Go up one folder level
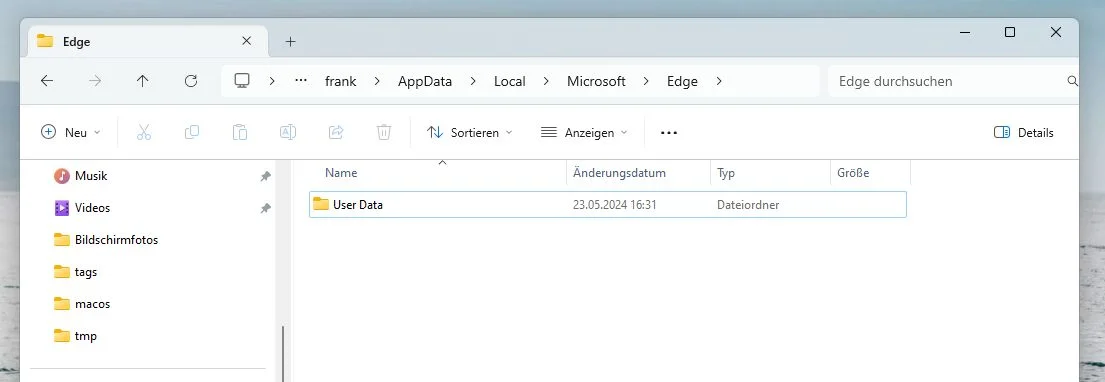 pos(142,81)
